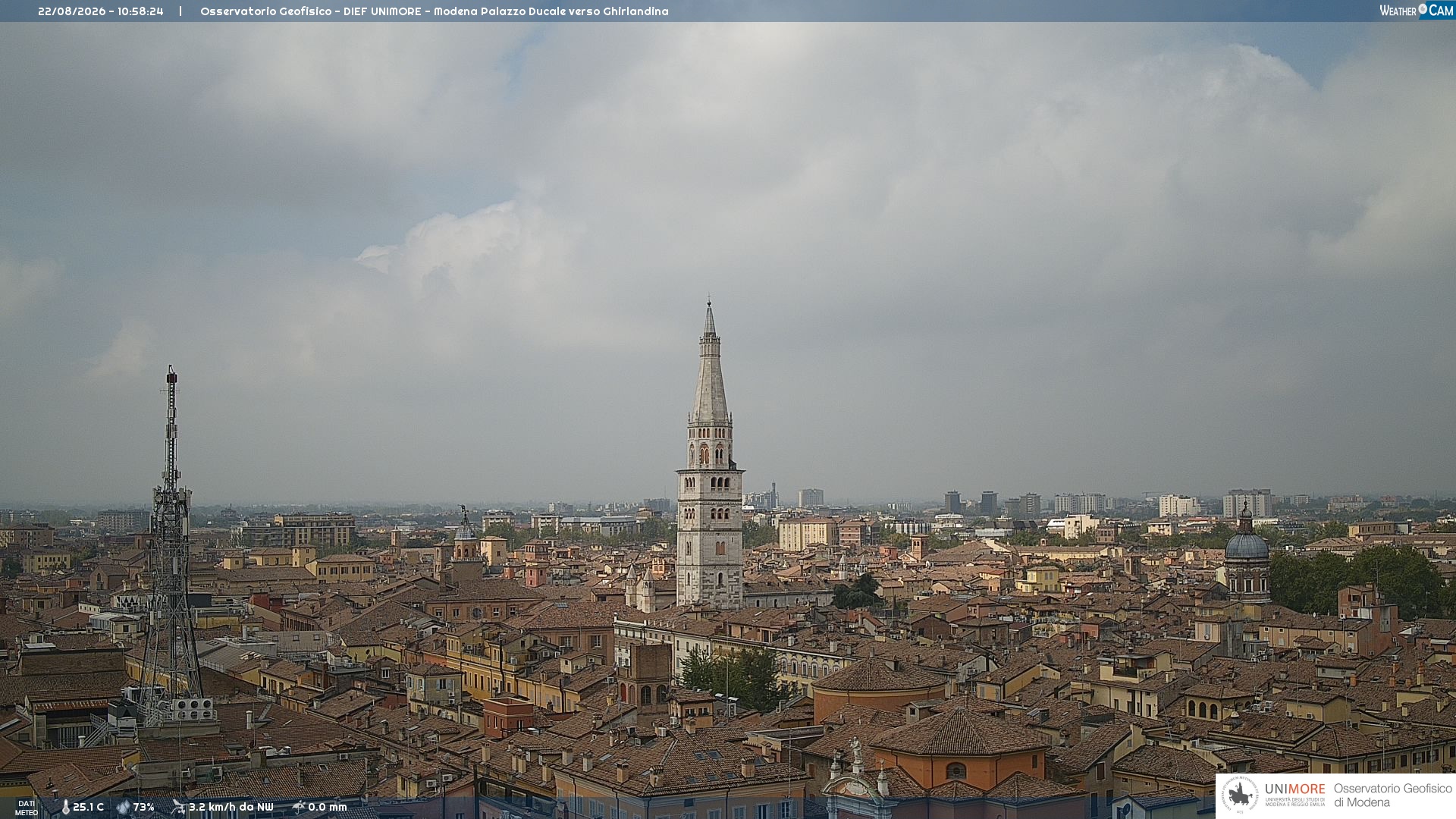Click the UNIMORE circular seal logo
1456x819 pixels.
click(x=1240, y=795)
